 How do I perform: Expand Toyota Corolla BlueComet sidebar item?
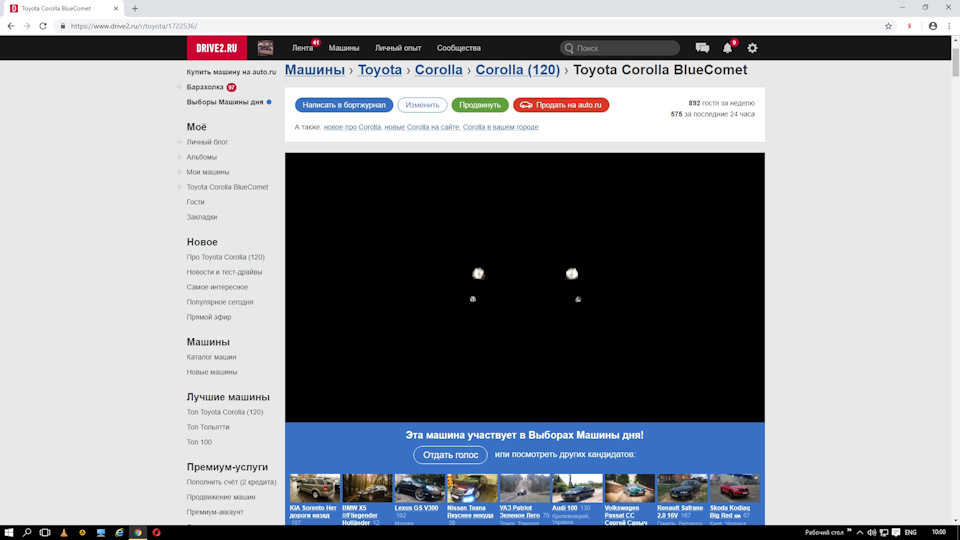tap(179, 187)
